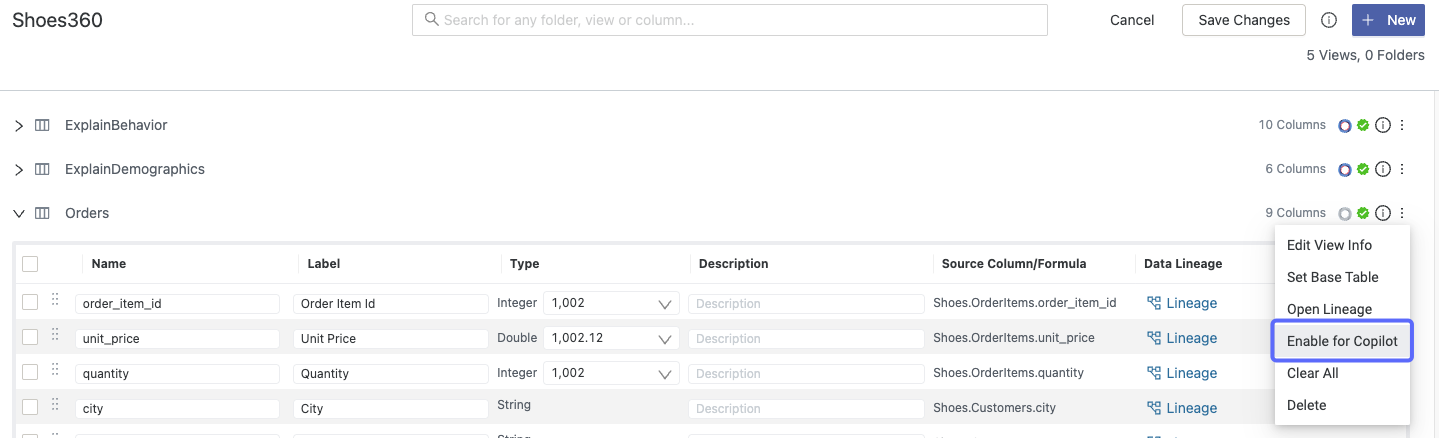This screenshot has height=438, width=1439.
Task: Click the table icon next to ExplainDemographics
Action: coord(42,169)
